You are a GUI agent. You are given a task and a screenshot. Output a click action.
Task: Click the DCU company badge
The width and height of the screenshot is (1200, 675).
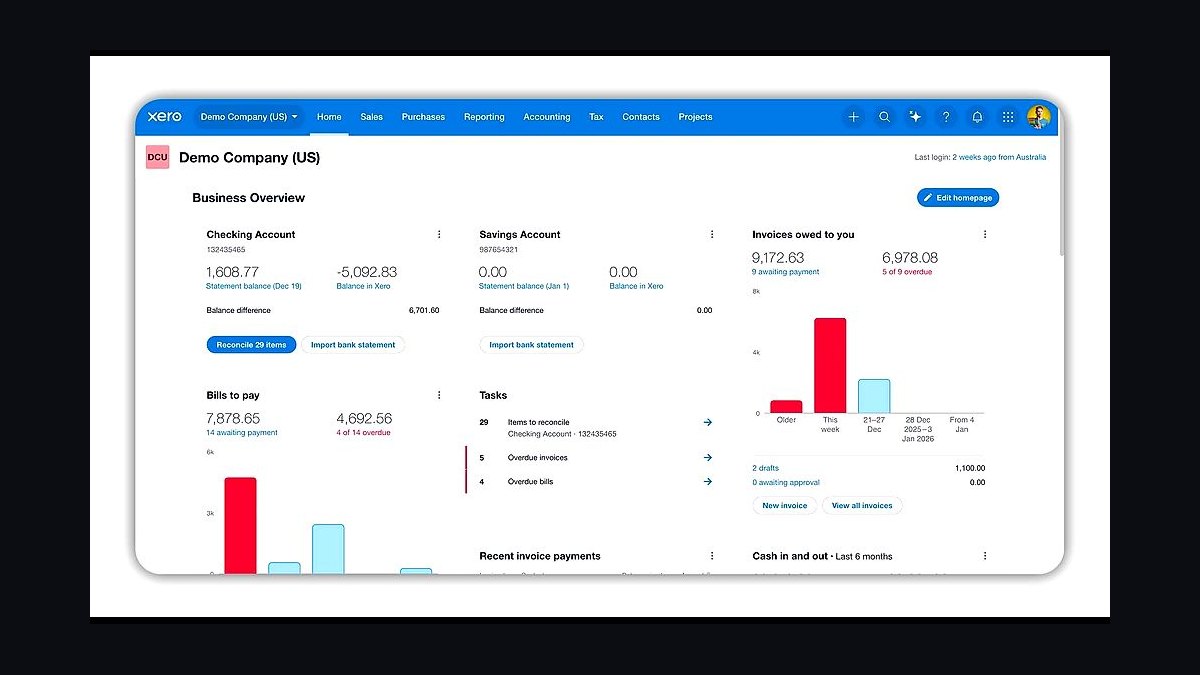pyautogui.click(x=157, y=157)
